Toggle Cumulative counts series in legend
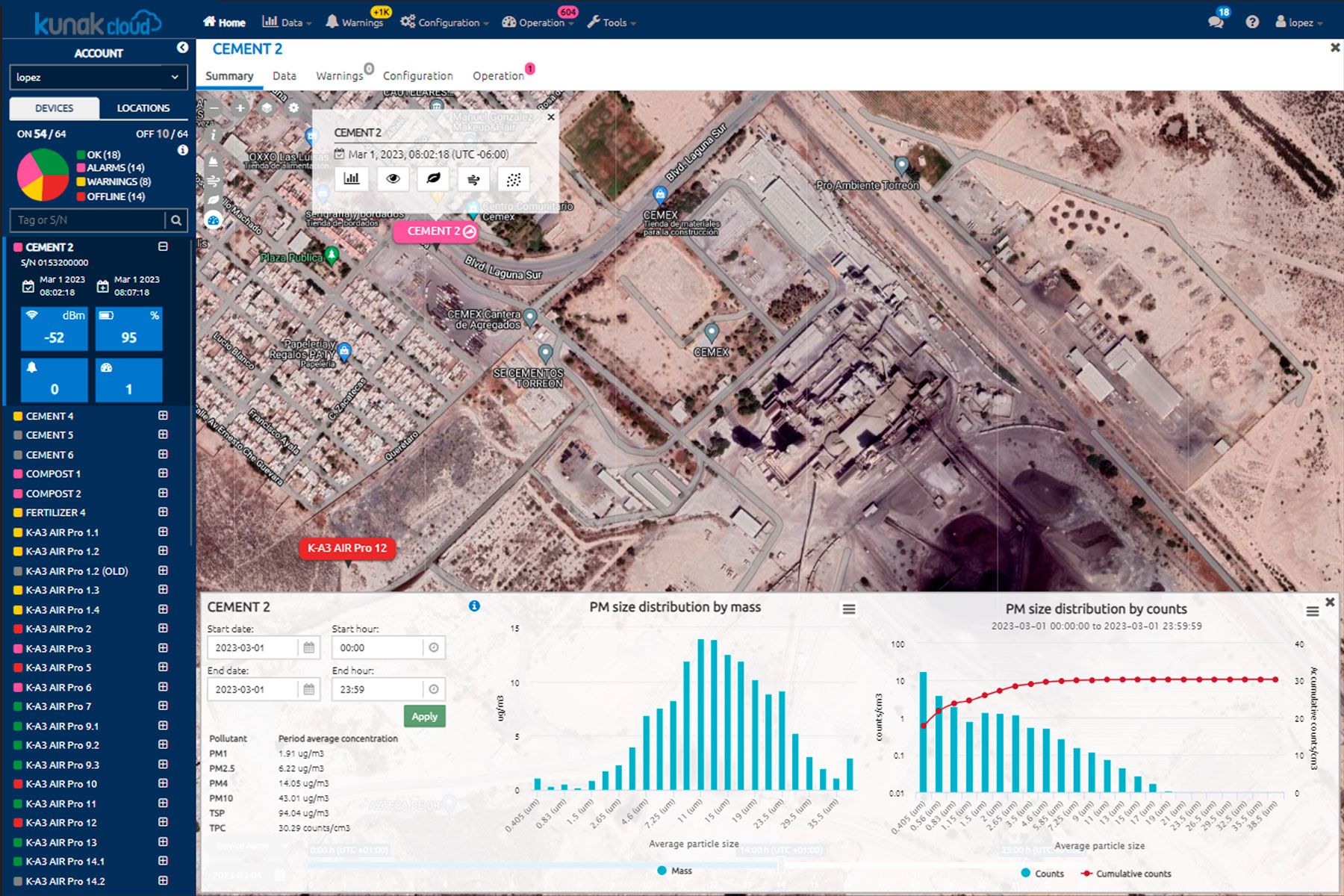This screenshot has height=896, width=1344. click(x=1126, y=874)
